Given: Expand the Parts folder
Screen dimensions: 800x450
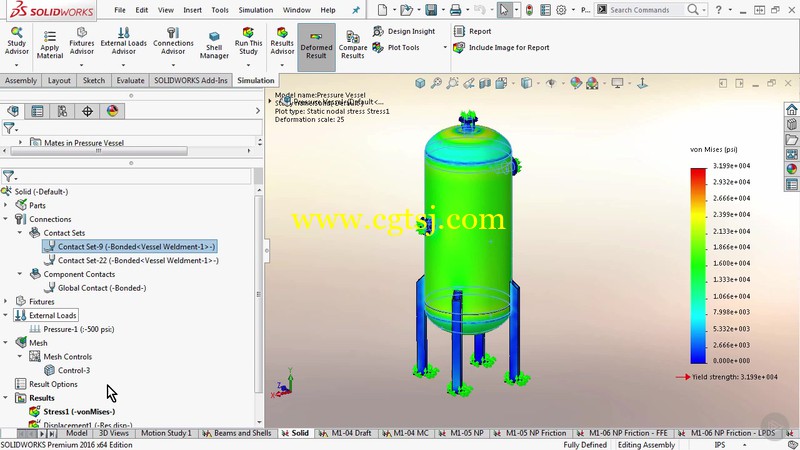Looking at the screenshot, I should [6, 205].
